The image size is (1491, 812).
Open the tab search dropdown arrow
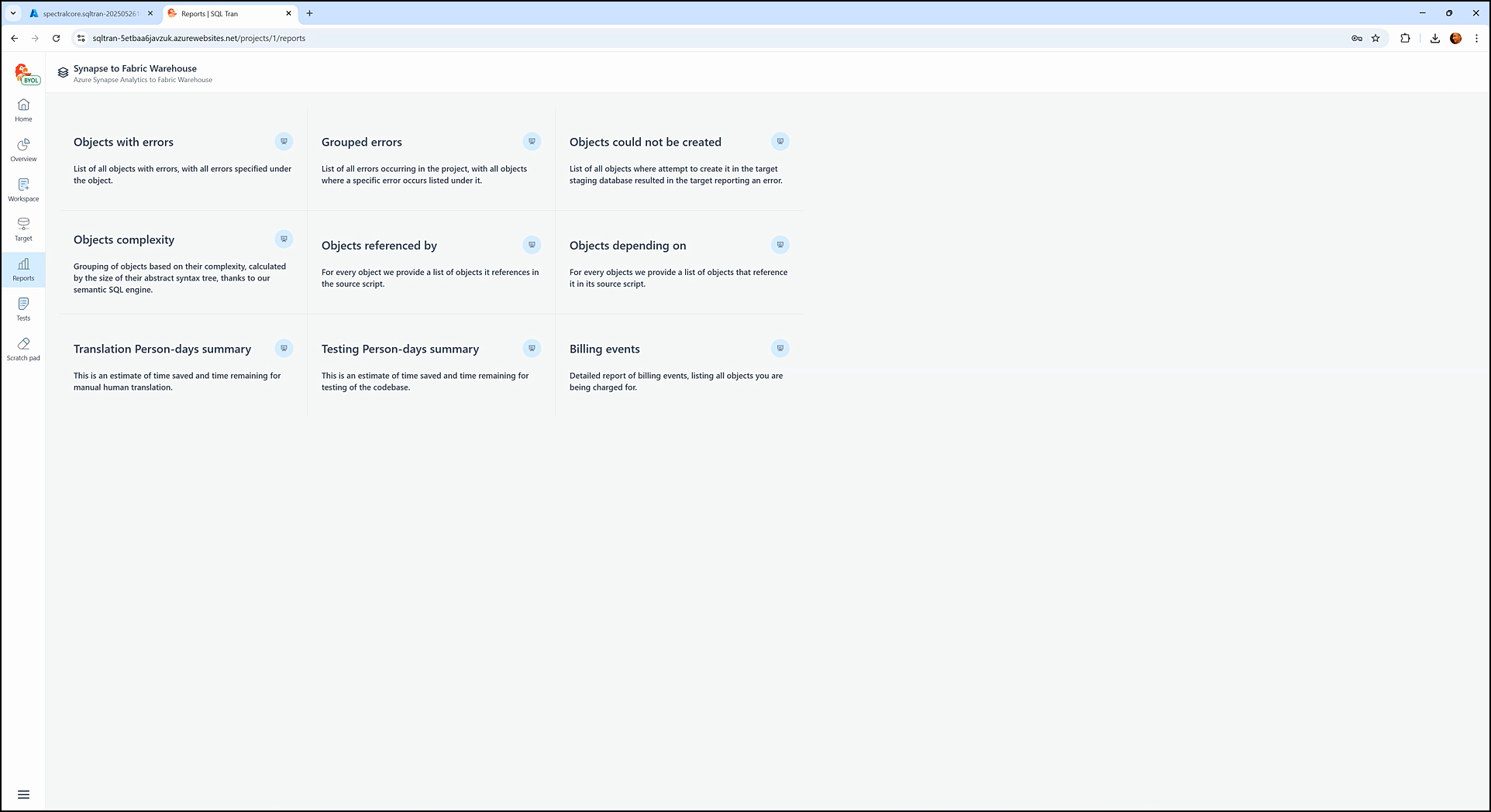tap(13, 13)
